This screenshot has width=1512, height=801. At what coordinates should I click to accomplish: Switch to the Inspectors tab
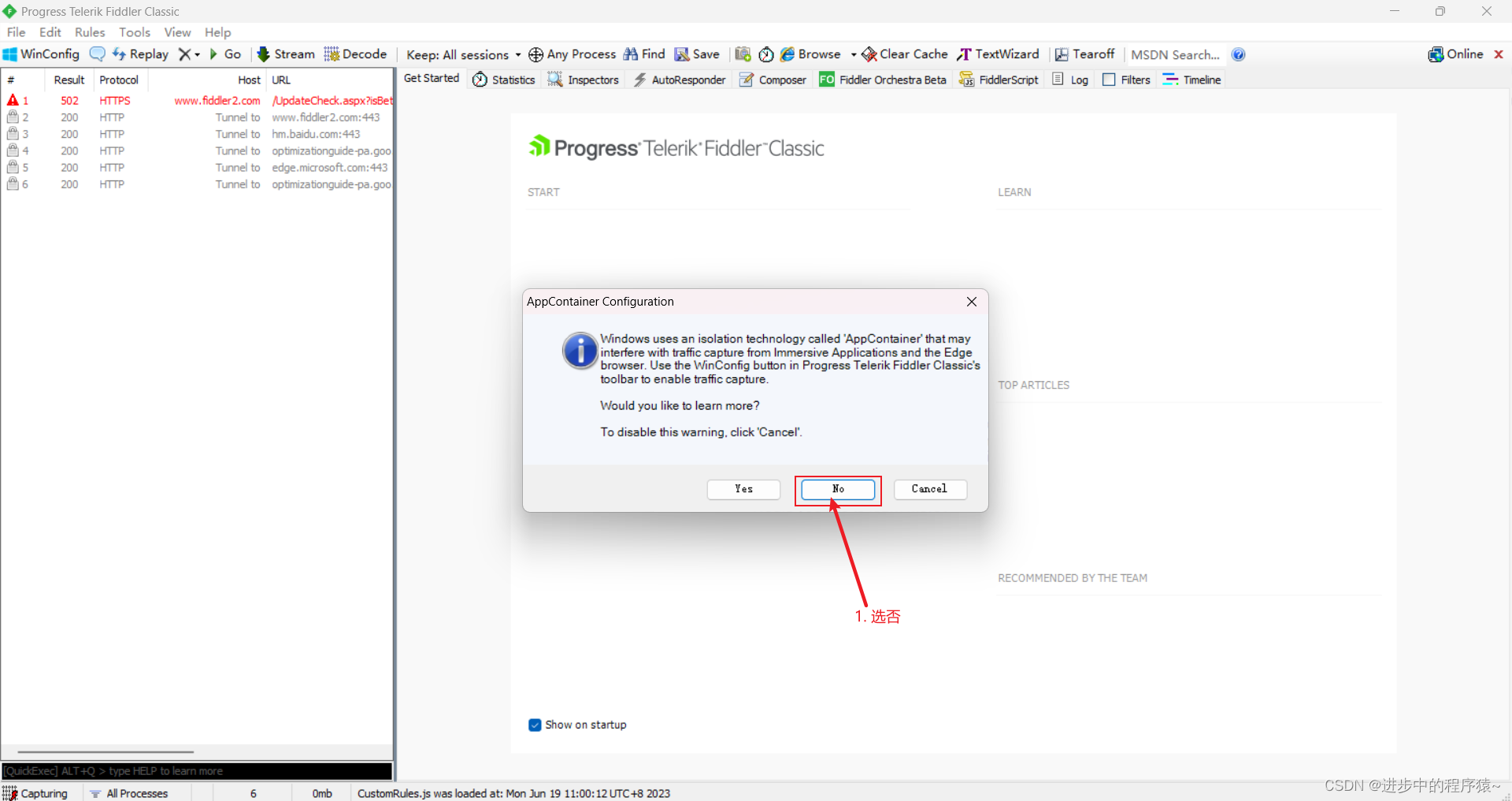coord(584,80)
